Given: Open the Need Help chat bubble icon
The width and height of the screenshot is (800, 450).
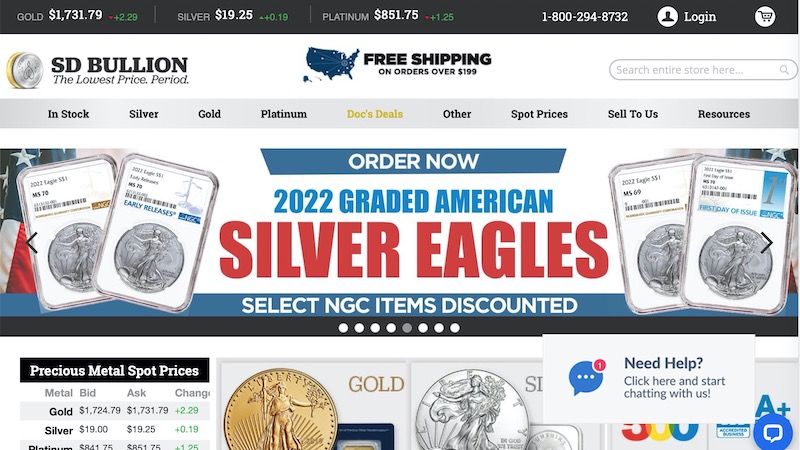Looking at the screenshot, I should tap(586, 378).
